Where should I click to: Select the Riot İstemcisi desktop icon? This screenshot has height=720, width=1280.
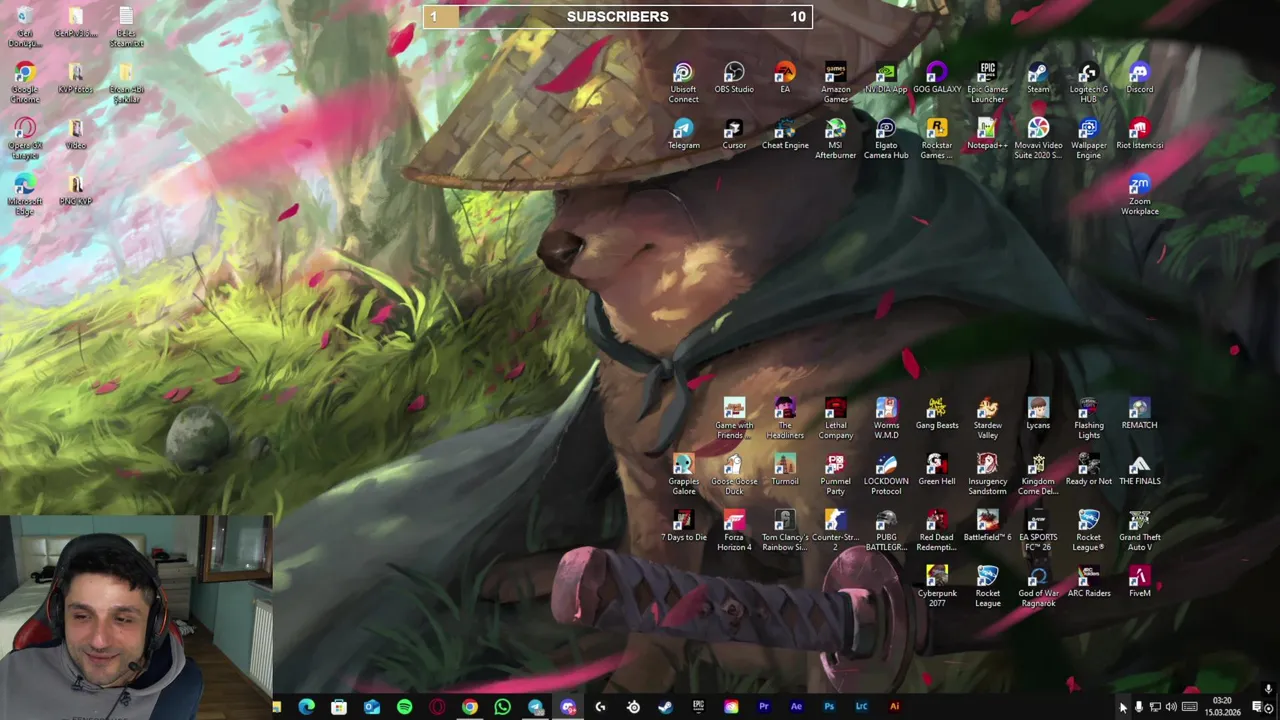click(x=1139, y=134)
